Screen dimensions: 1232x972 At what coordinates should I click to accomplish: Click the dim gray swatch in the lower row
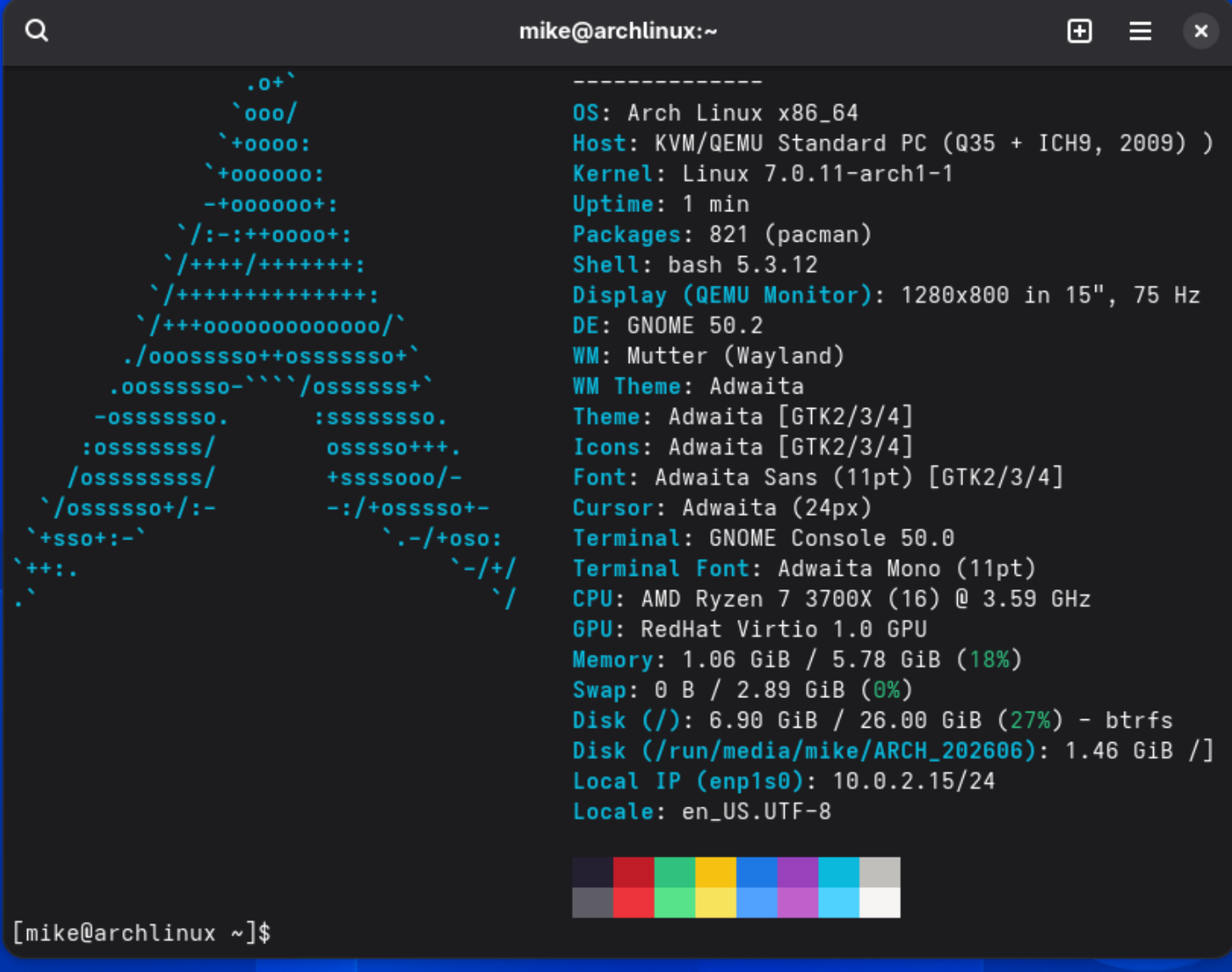tap(593, 902)
